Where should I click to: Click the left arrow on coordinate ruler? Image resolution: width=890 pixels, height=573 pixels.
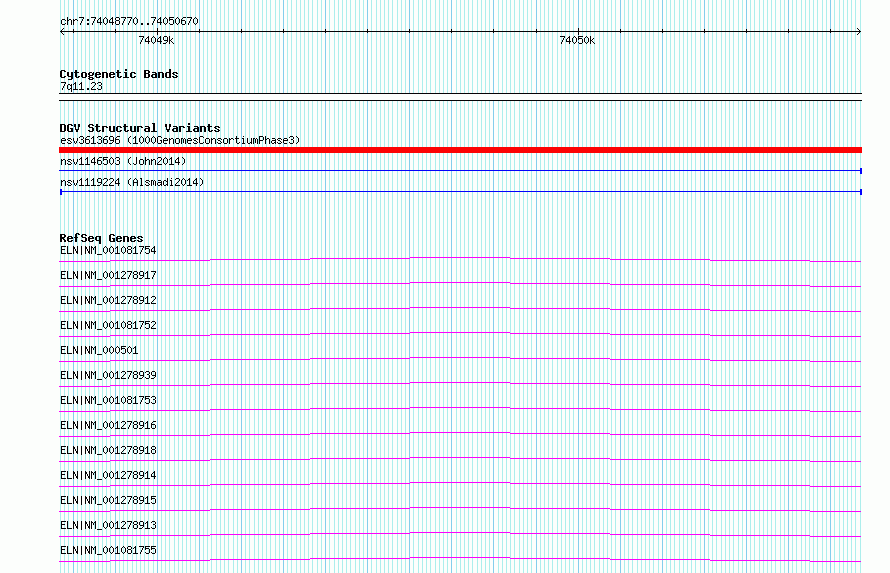[x=62, y=32]
